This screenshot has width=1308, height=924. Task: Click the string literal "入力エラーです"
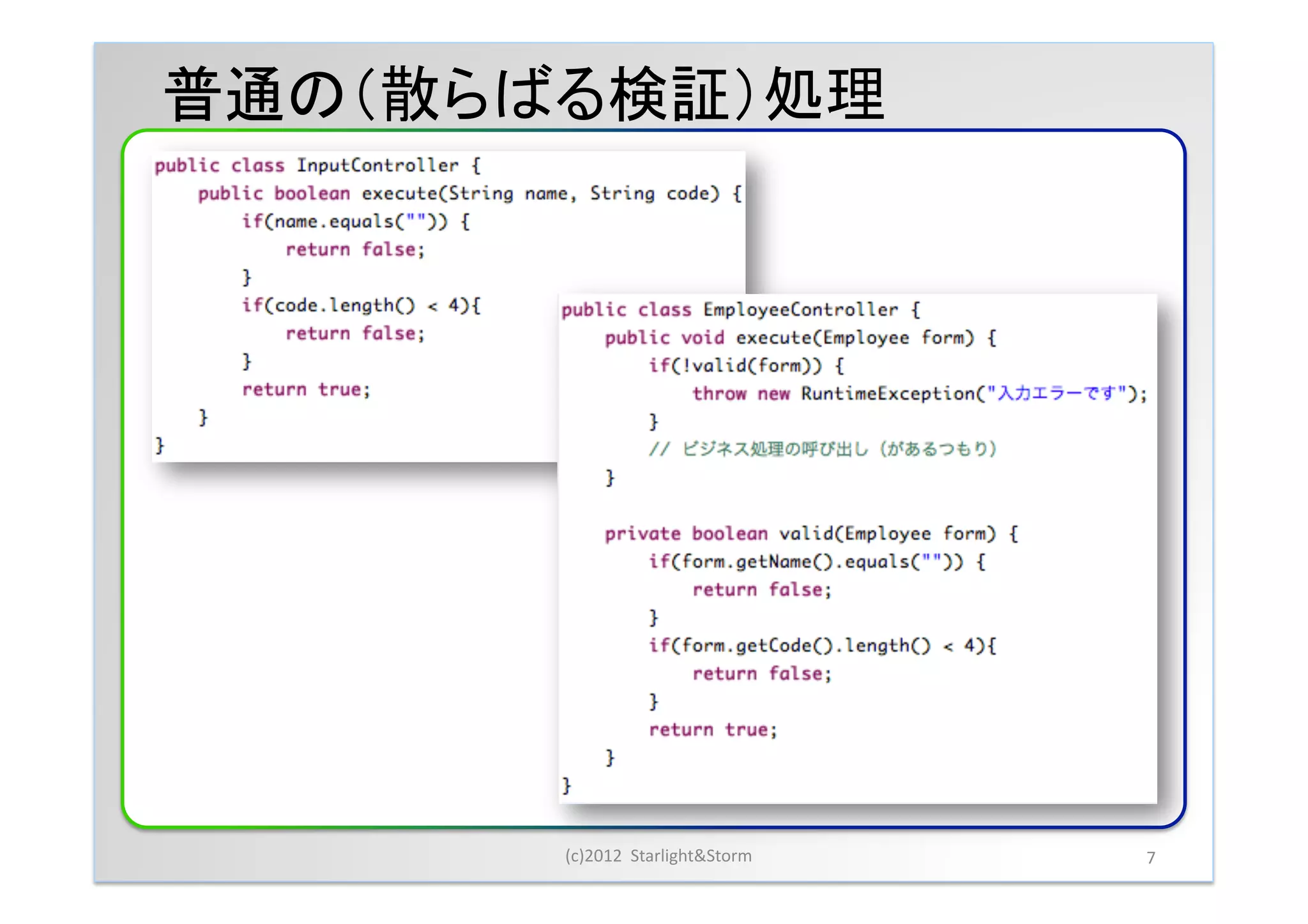pyautogui.click(x=1056, y=393)
